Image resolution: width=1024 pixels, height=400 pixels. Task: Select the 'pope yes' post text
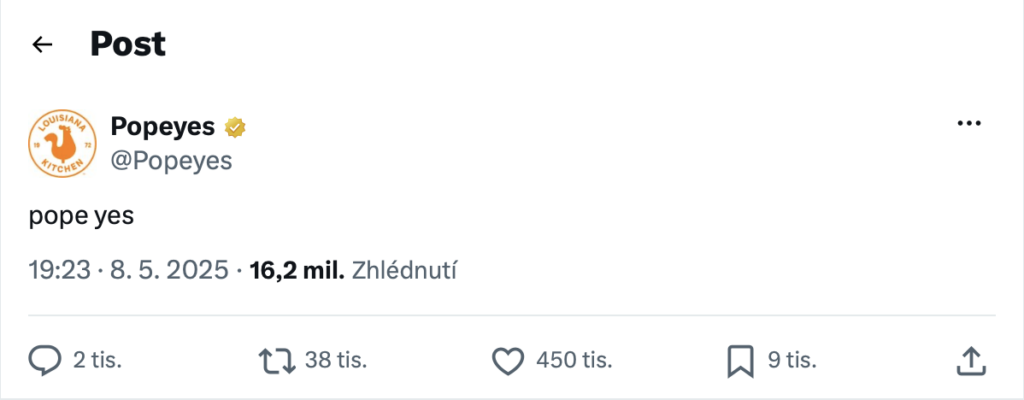point(81,216)
